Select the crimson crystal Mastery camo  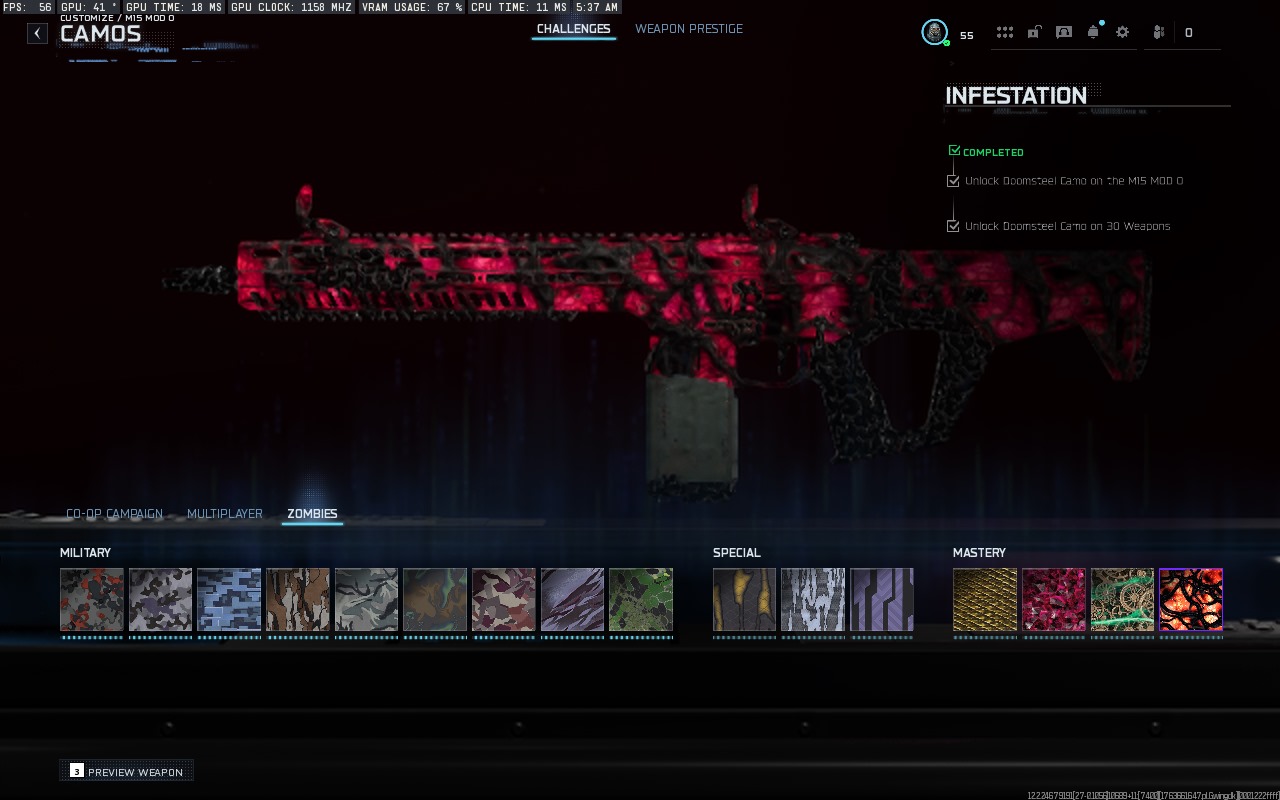pyautogui.click(x=1054, y=600)
